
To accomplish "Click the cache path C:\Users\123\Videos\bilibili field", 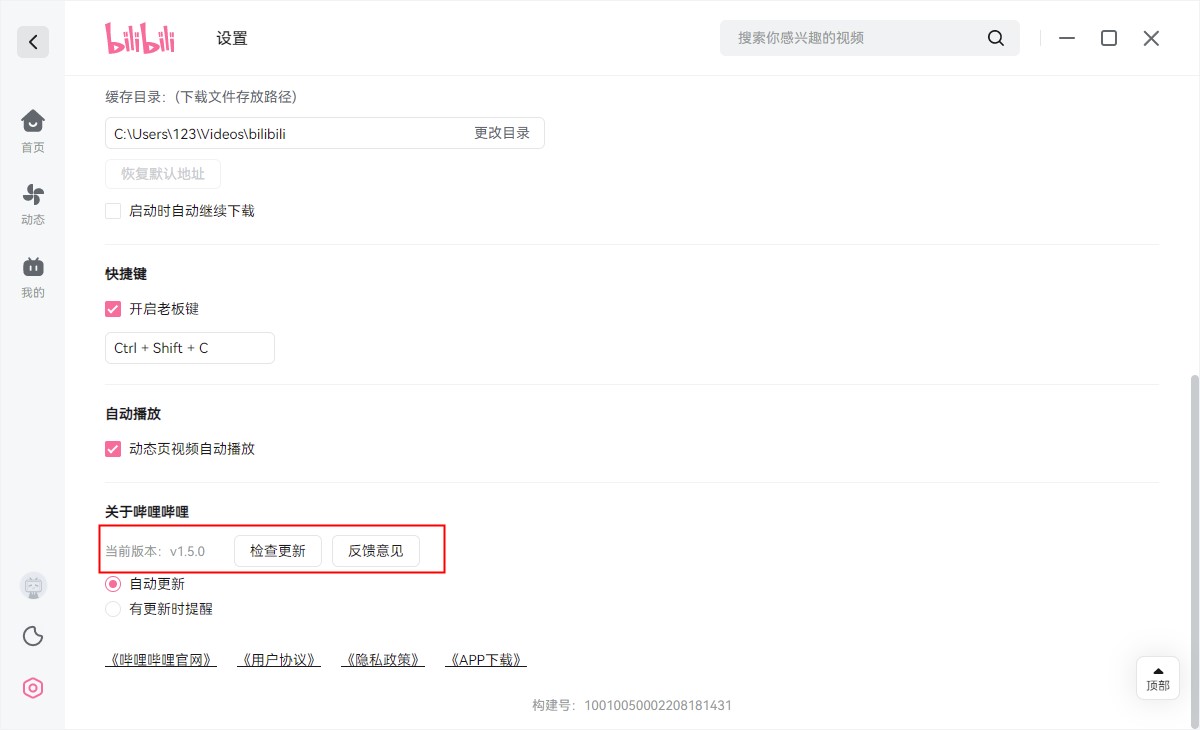I will pos(325,133).
